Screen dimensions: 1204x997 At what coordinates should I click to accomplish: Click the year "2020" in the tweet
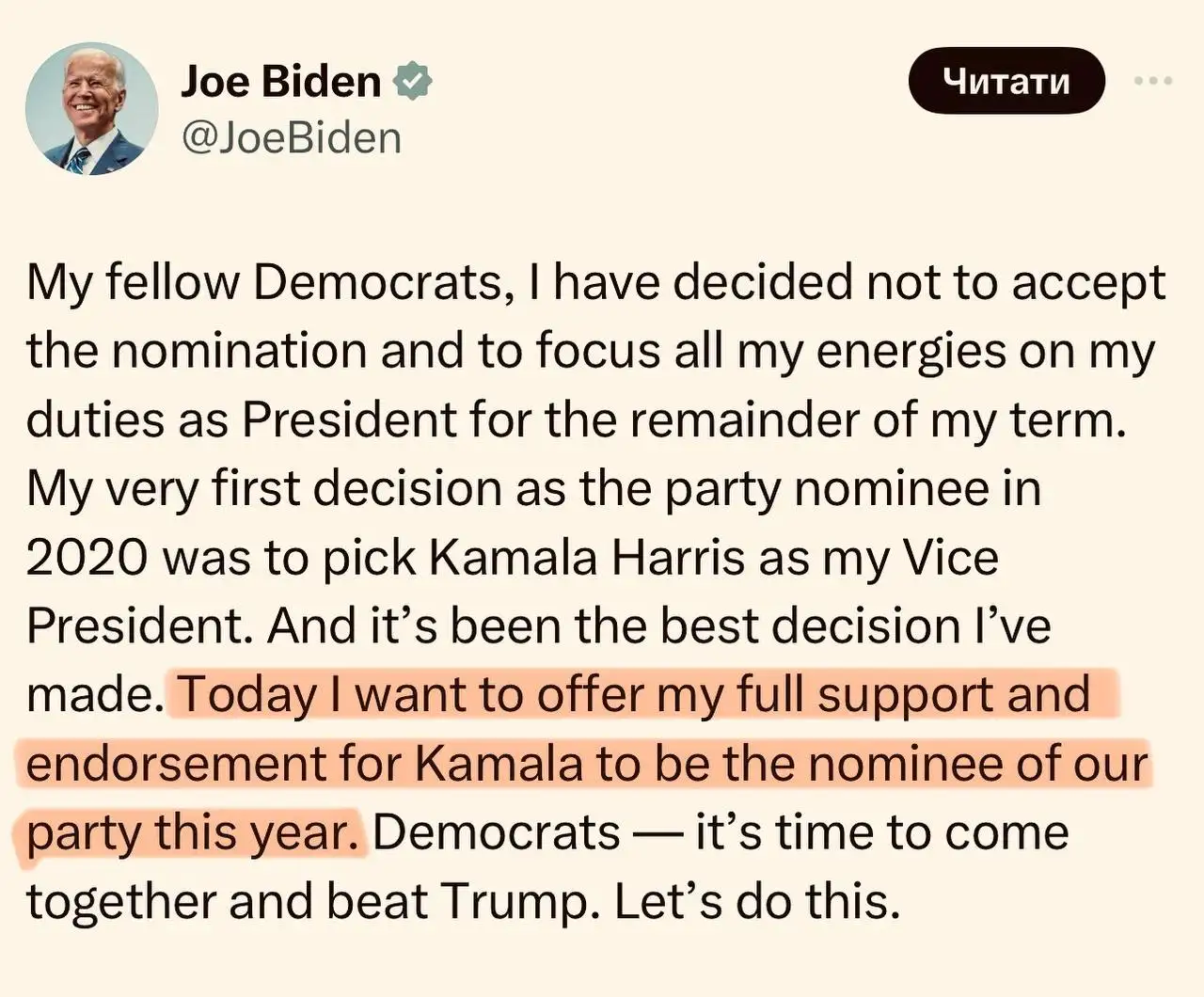(86, 558)
